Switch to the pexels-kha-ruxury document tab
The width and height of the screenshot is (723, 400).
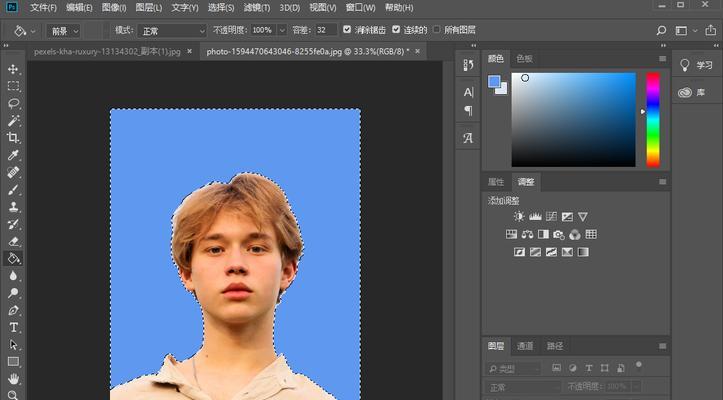click(113, 52)
